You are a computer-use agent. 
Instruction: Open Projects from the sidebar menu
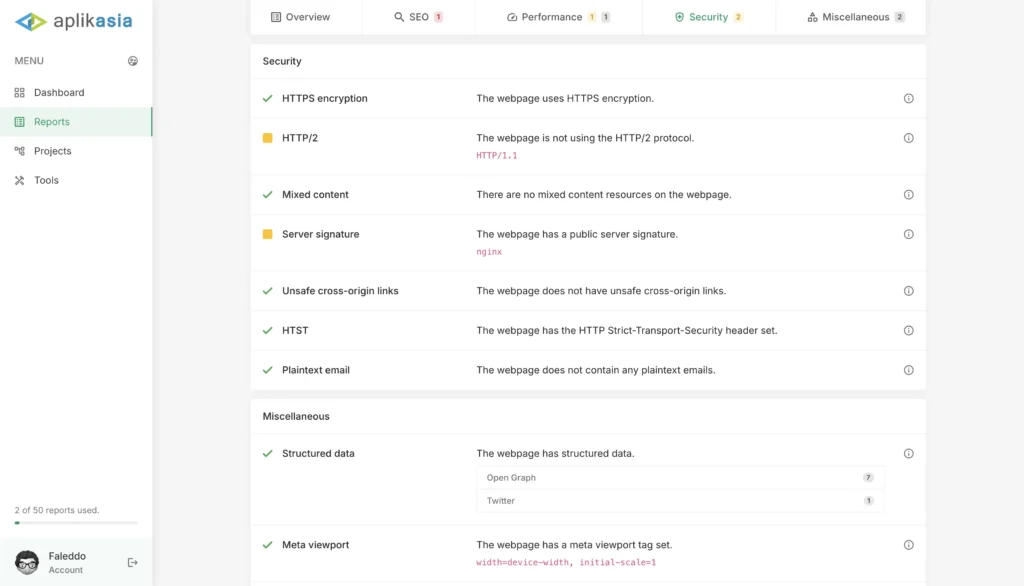coord(52,151)
